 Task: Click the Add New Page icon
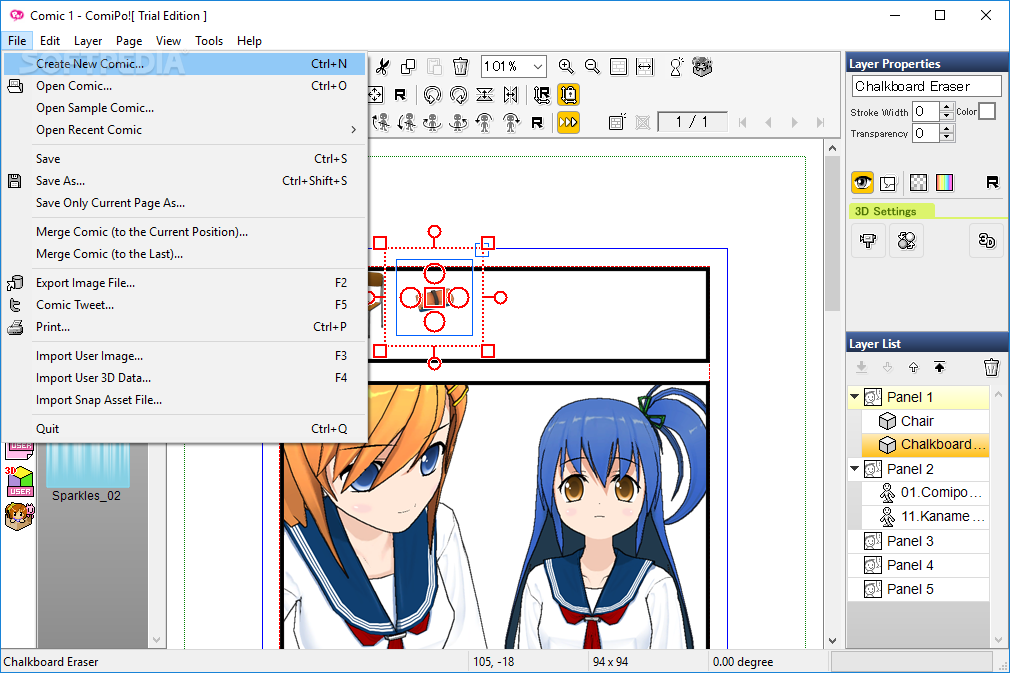[616, 122]
